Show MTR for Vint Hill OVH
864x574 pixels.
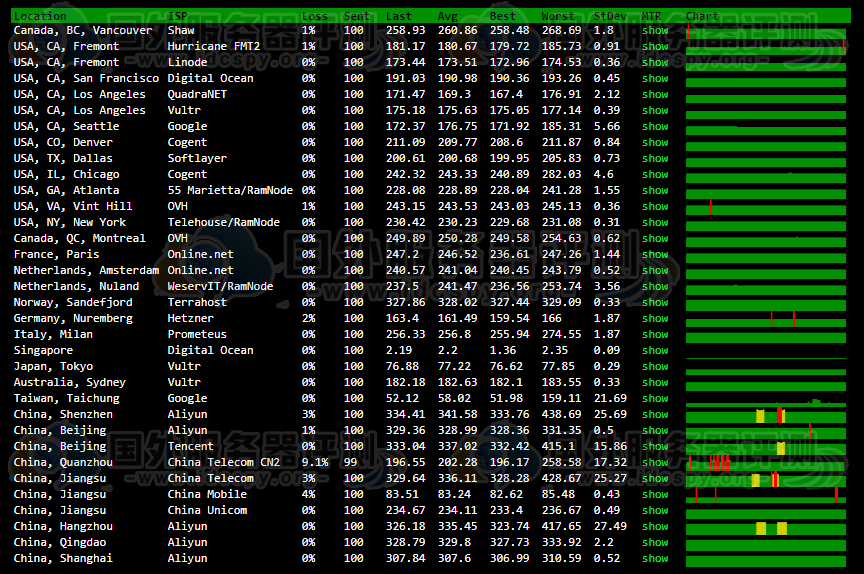pyautogui.click(x=655, y=206)
